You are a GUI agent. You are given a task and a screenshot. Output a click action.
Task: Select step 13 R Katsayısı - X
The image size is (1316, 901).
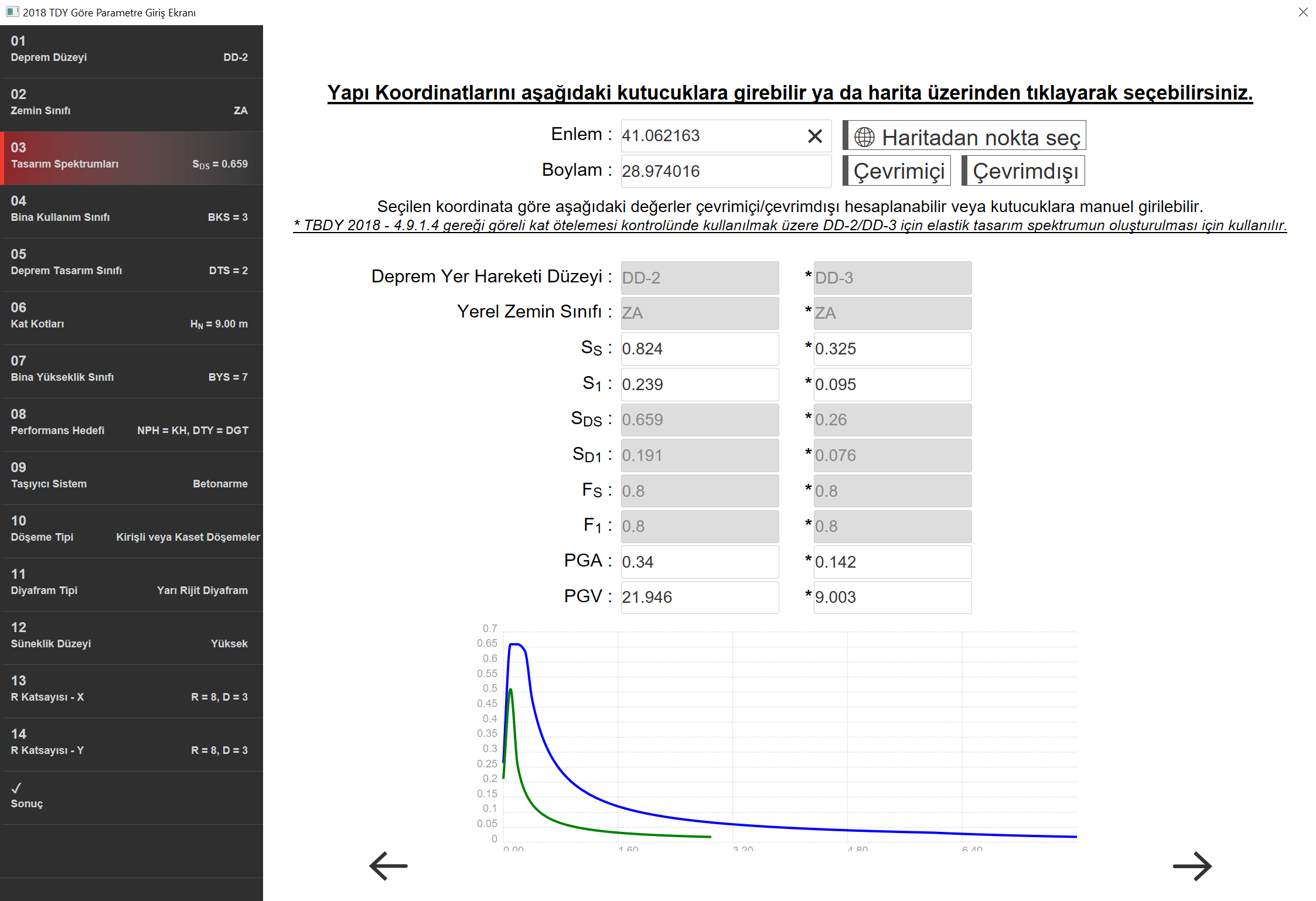click(131, 690)
